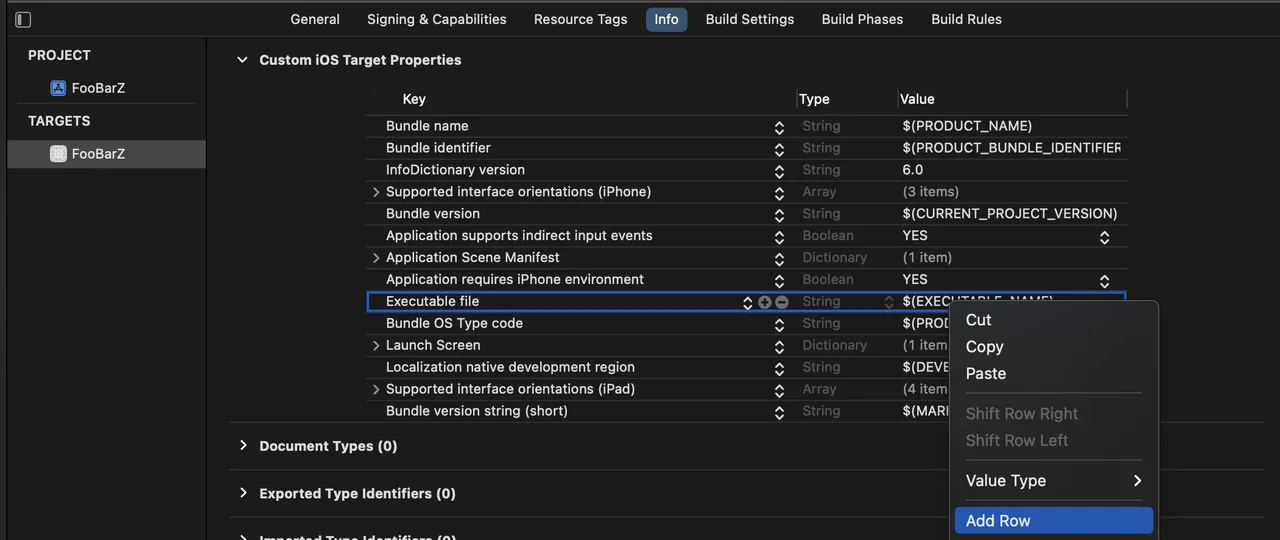
Task: Open key stepper for Bundle name
Action: pos(779,127)
